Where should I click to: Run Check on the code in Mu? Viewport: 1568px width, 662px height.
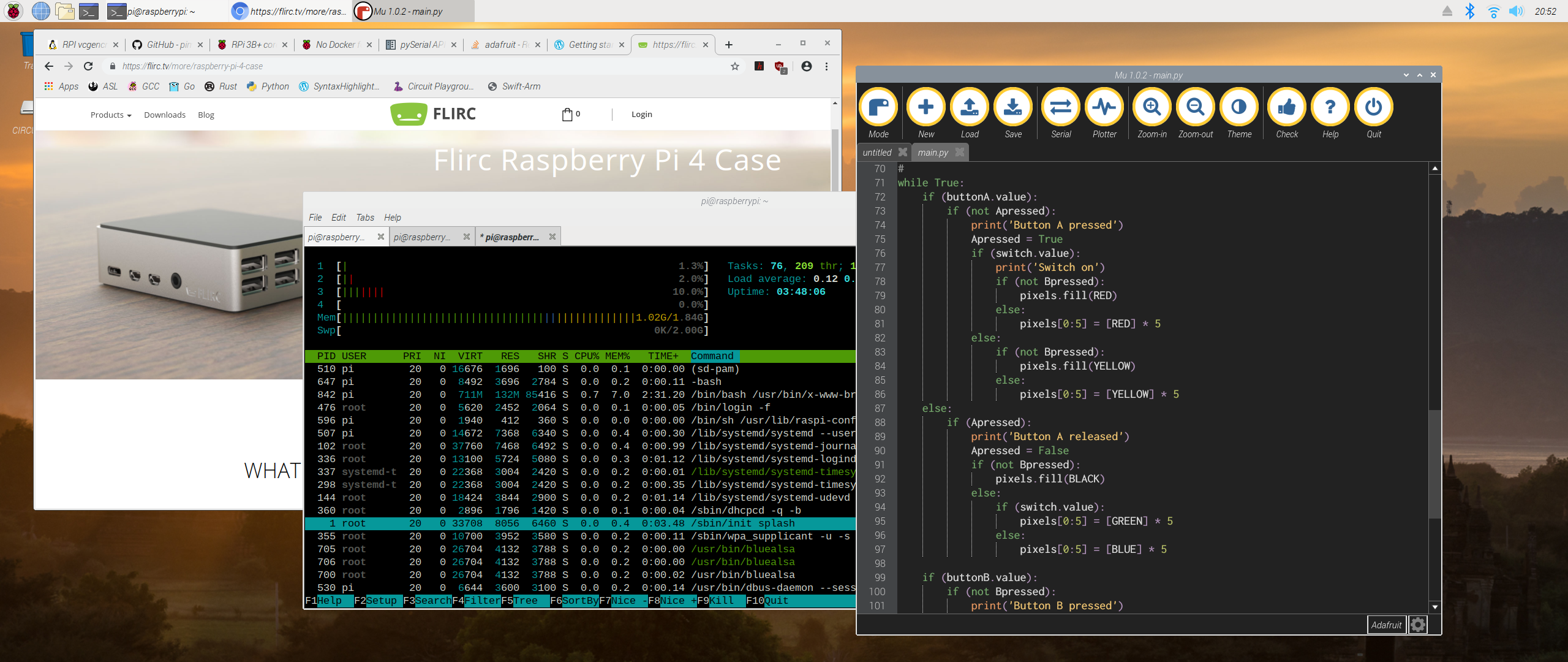1287,113
